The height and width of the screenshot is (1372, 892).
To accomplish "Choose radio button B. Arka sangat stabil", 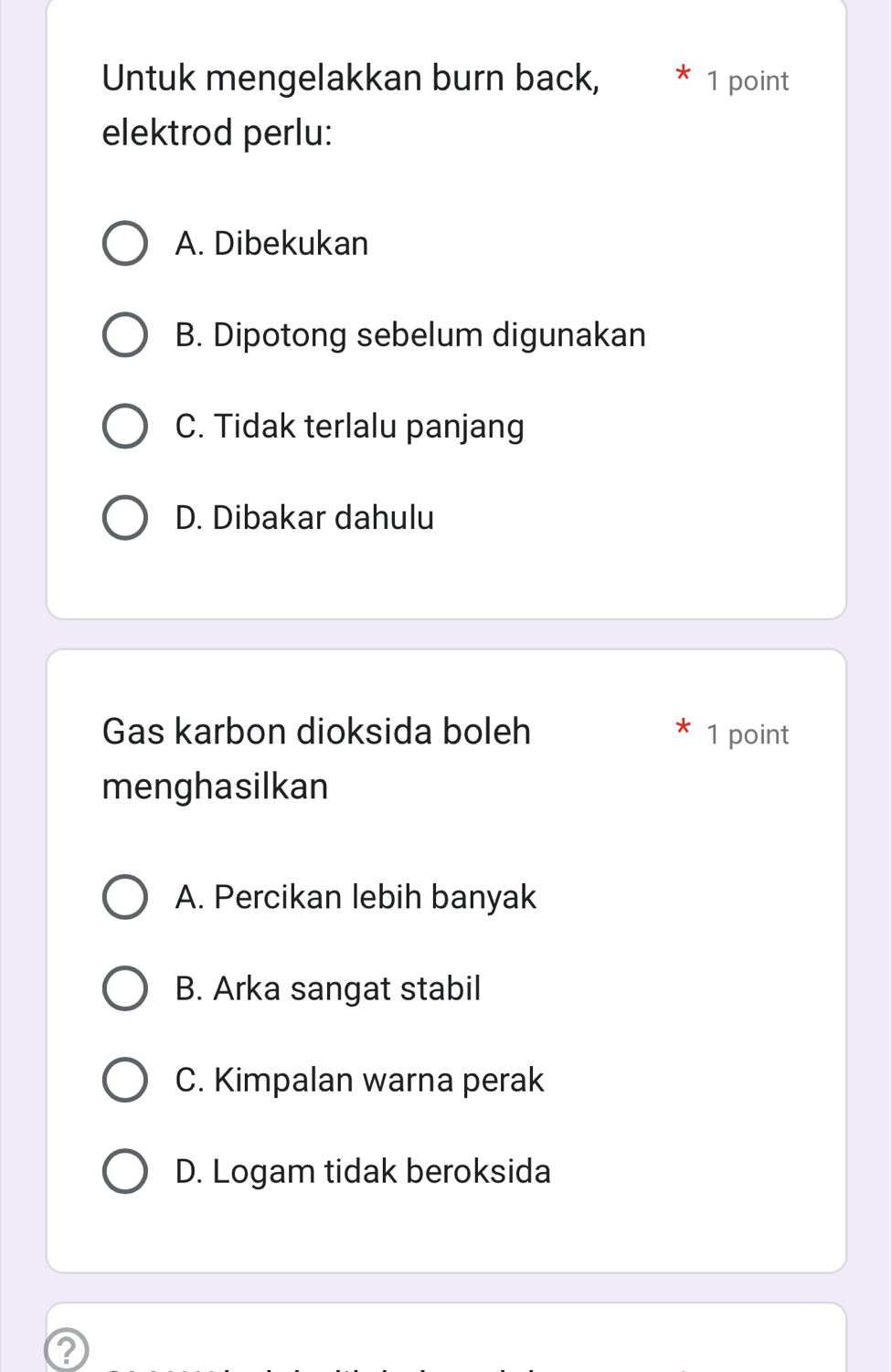I will point(124,988).
